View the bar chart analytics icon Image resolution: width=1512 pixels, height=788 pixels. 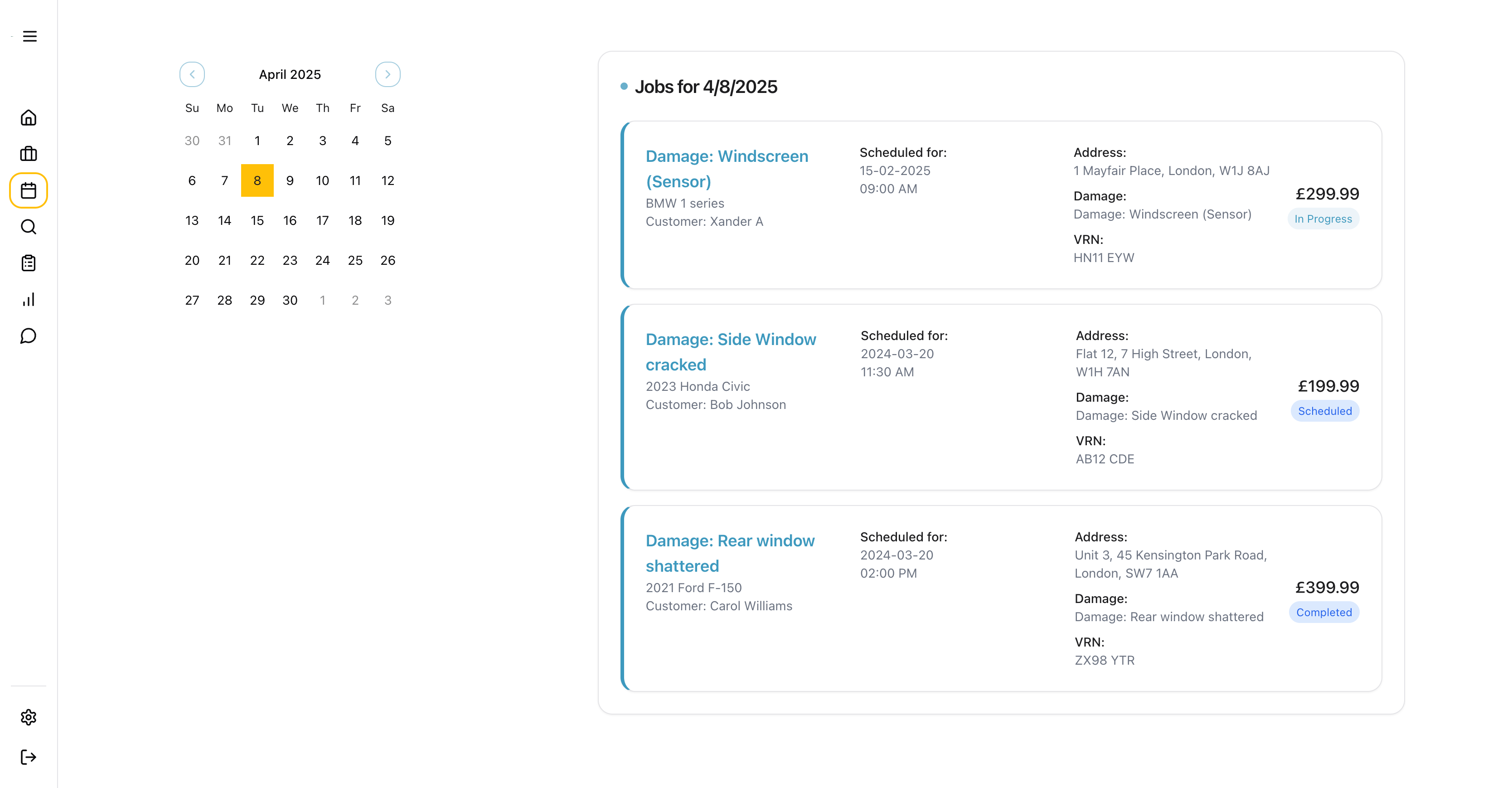click(28, 299)
